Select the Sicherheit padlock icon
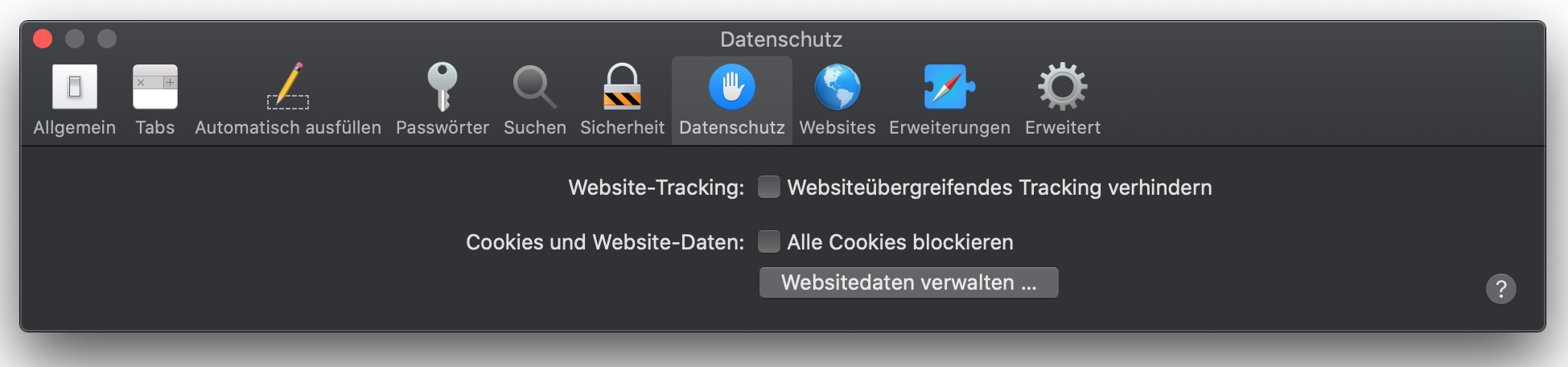 622,87
